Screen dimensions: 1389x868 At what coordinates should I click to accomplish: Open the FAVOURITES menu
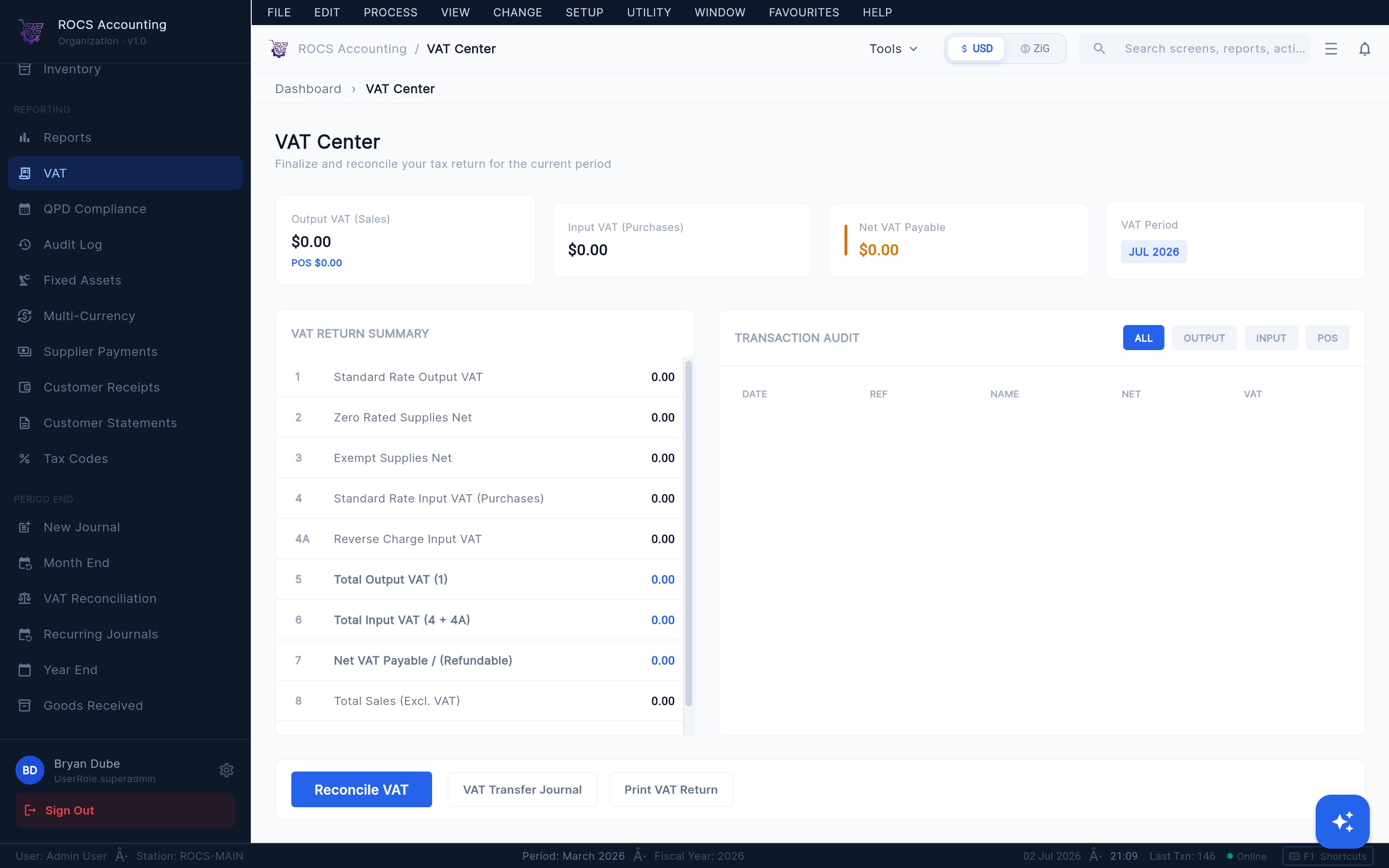[803, 13]
